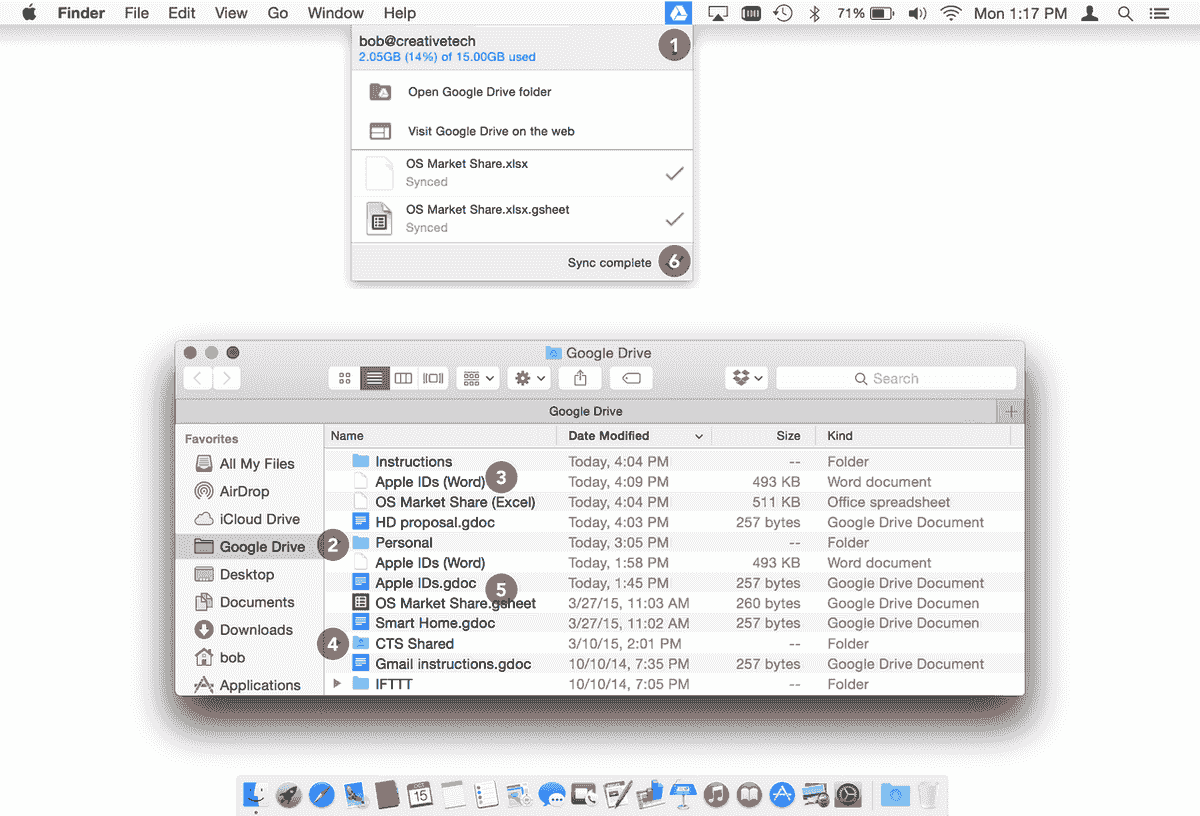The image size is (1200, 816).
Task: Switch to column view mode
Action: coord(403,378)
